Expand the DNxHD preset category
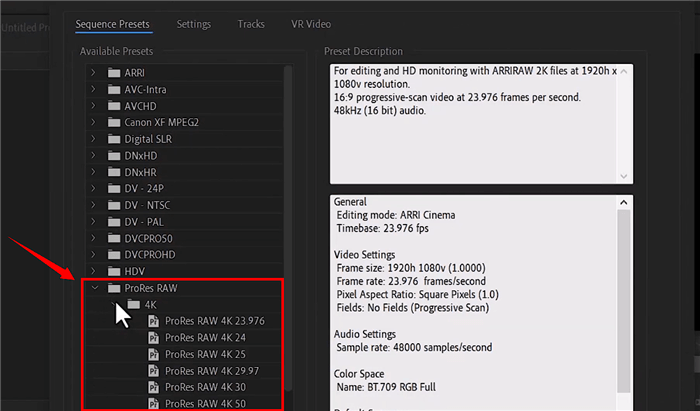This screenshot has width=700, height=411. point(93,156)
